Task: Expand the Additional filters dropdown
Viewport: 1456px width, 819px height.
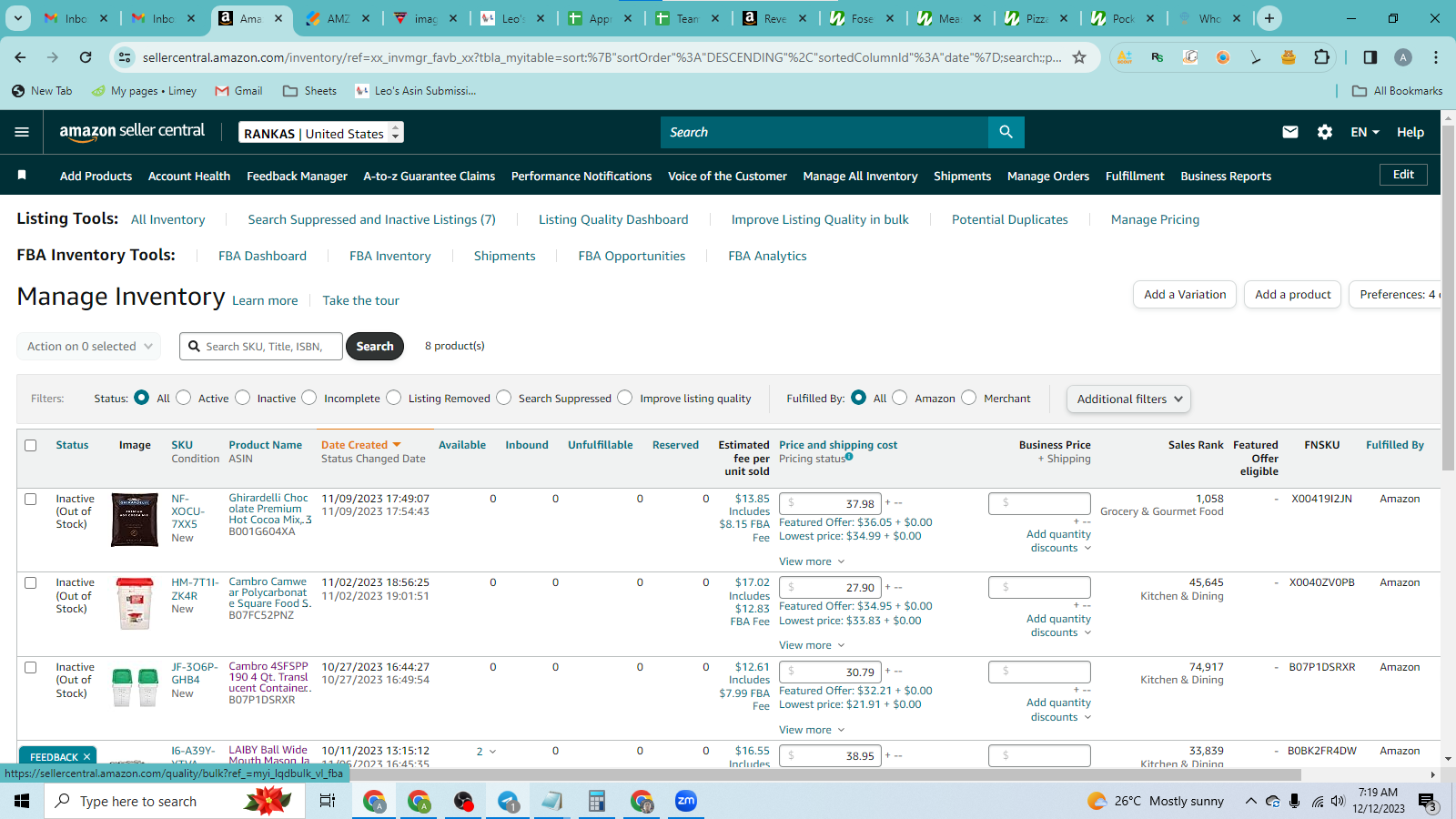Action: pos(1128,399)
